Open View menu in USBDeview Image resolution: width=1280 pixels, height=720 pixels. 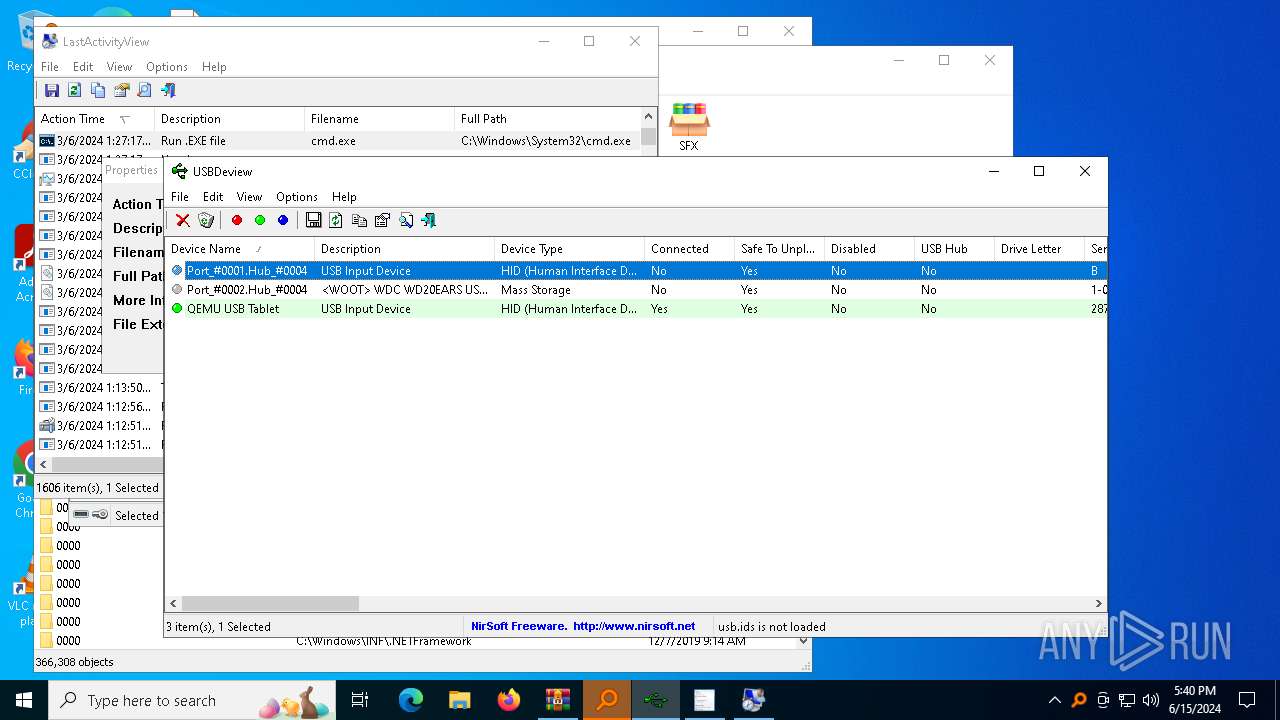249,197
